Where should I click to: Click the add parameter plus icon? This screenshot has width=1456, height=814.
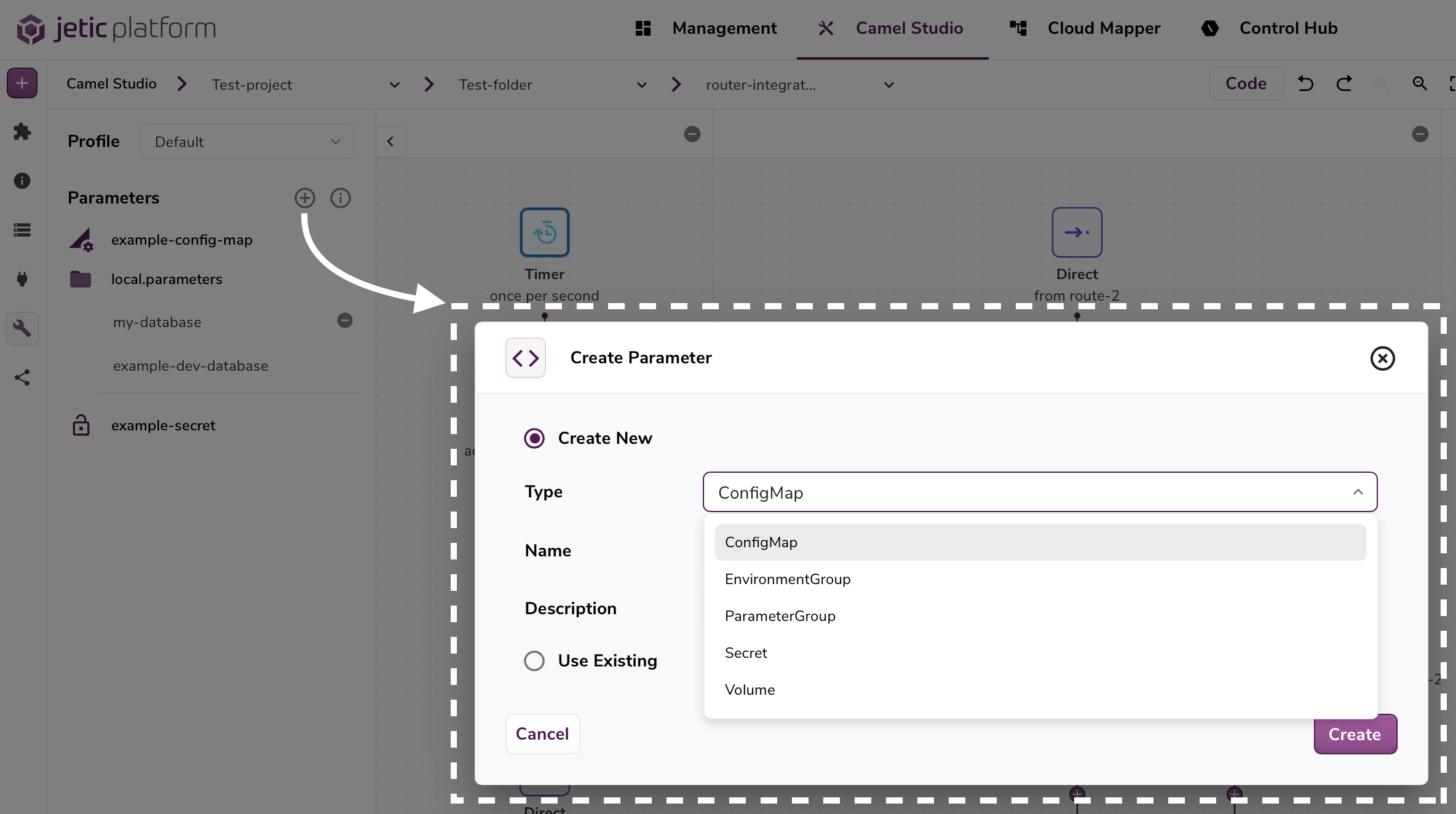(x=304, y=198)
